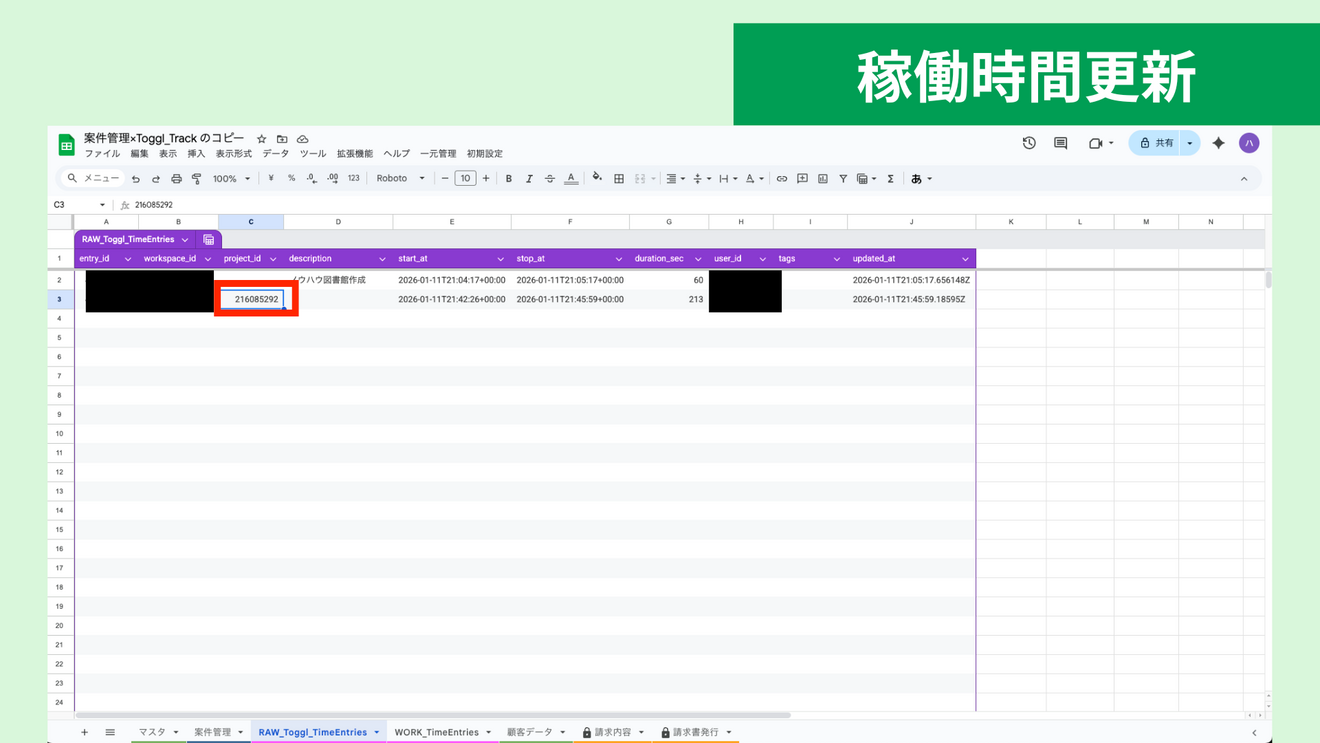Open the zoom 100% dropdown
Viewport: 1320px width, 743px height.
coord(231,179)
